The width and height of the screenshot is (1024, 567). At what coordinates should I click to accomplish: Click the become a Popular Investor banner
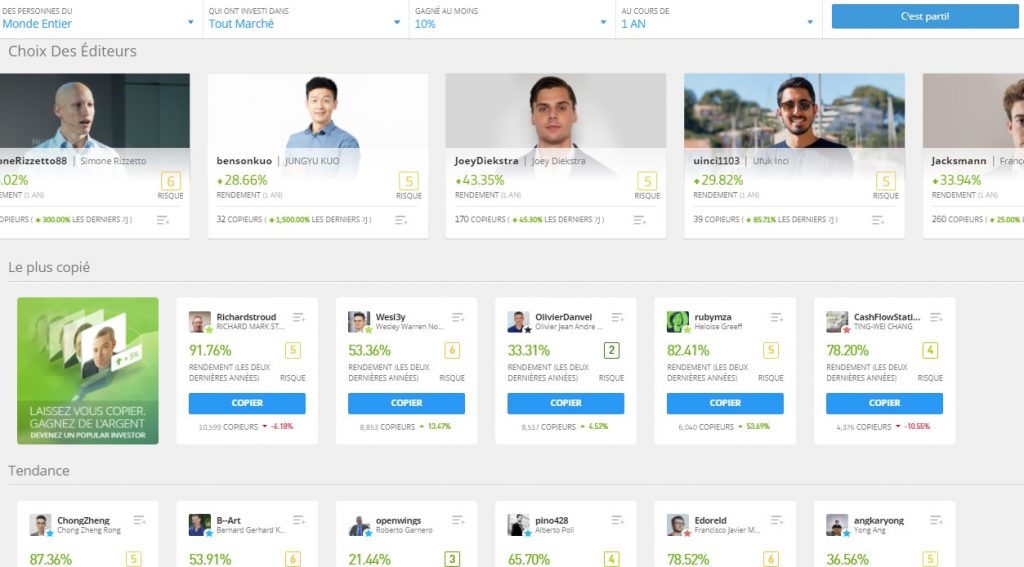88,371
